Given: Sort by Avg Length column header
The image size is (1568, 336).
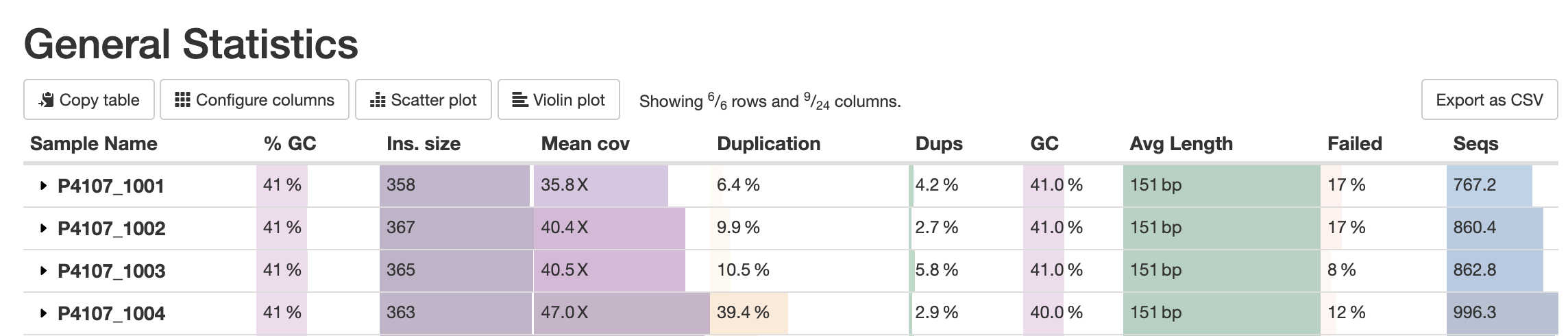Looking at the screenshot, I should click(1181, 144).
